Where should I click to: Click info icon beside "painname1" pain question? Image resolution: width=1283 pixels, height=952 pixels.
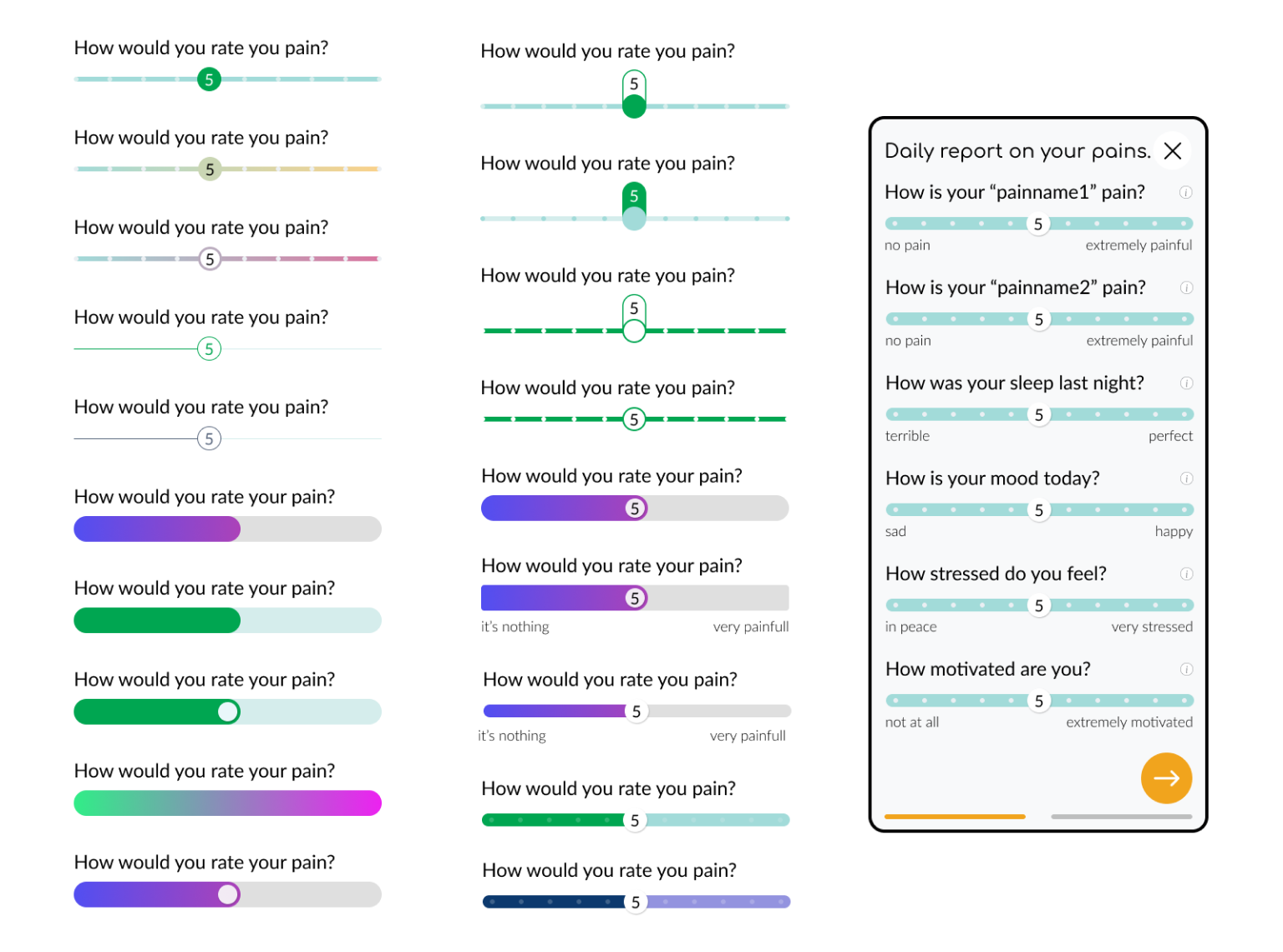click(1185, 193)
